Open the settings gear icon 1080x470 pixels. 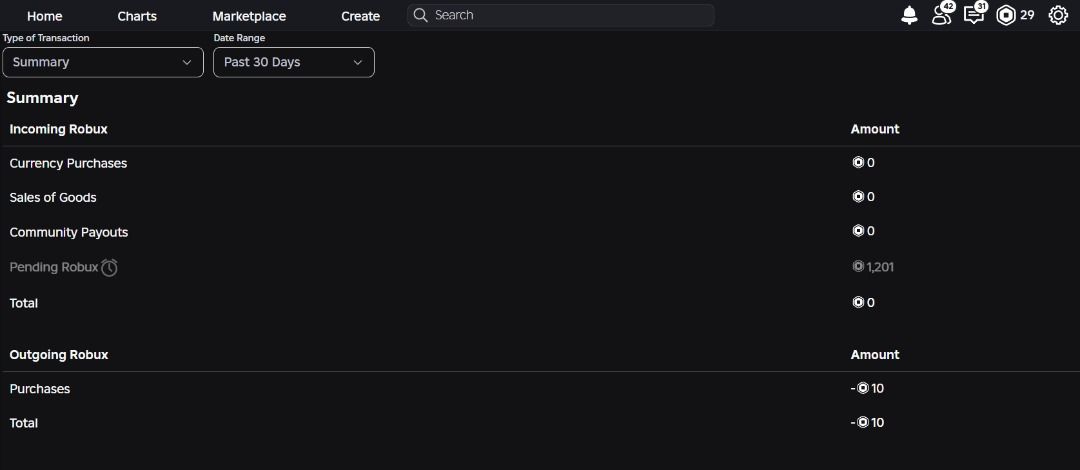tap(1058, 15)
